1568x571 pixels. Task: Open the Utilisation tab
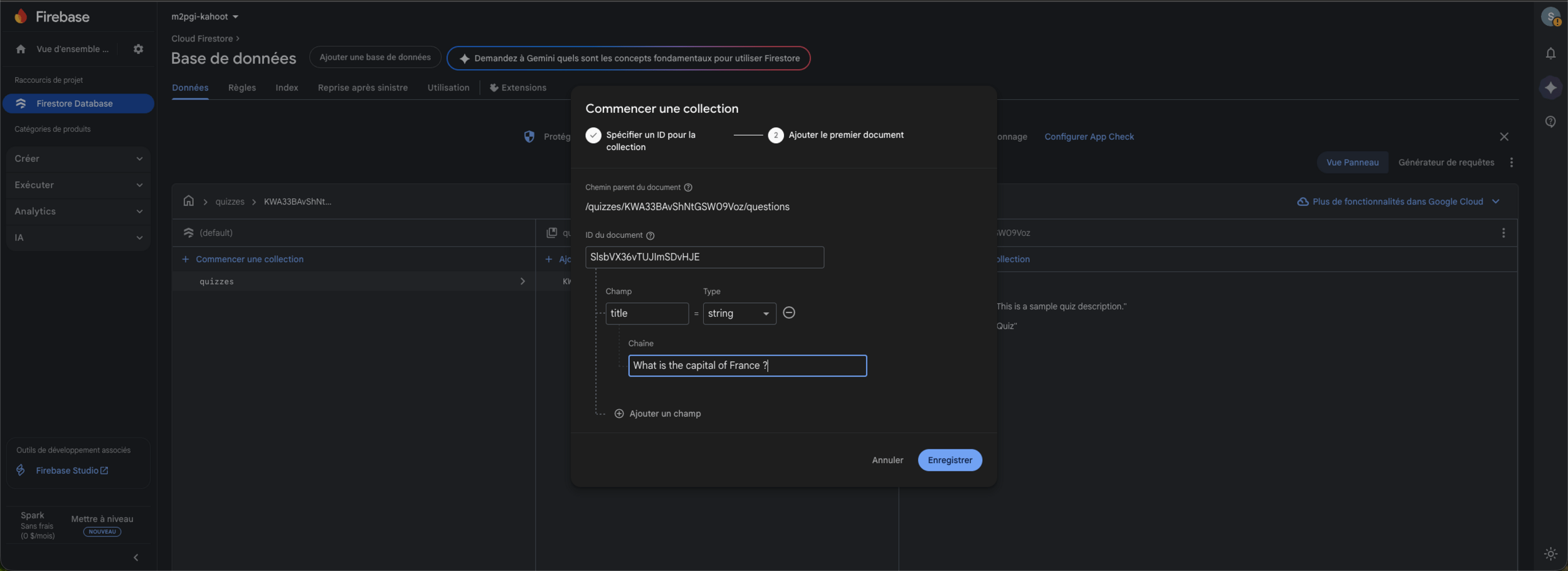coord(448,88)
